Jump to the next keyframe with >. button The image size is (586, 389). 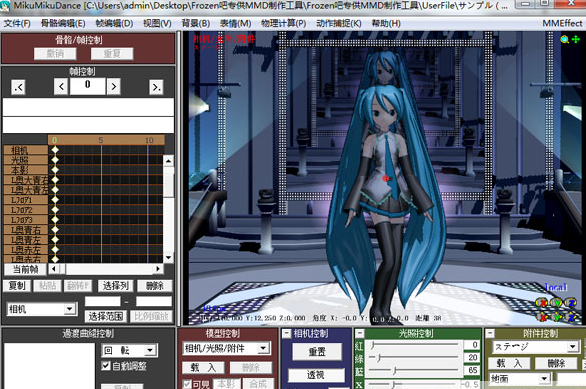[156, 87]
